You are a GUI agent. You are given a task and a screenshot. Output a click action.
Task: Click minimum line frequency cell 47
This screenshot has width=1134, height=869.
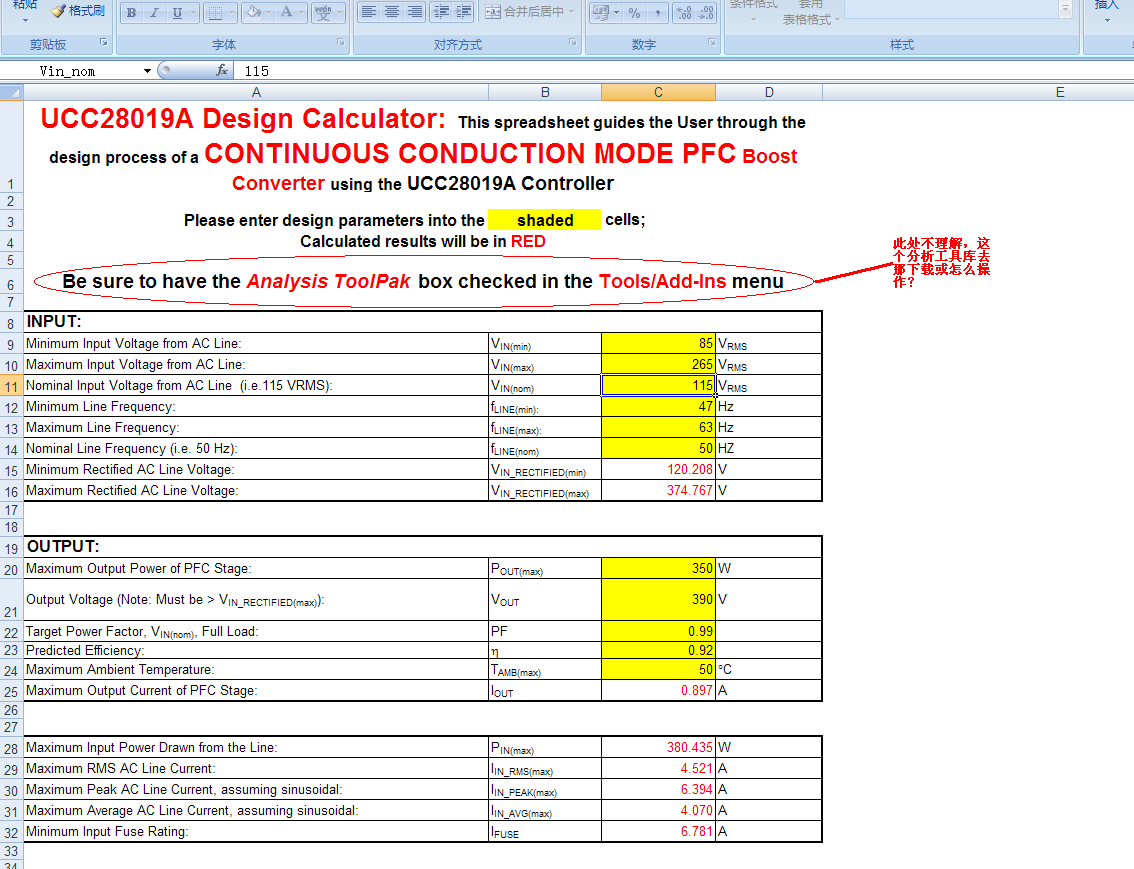pyautogui.click(x=658, y=406)
